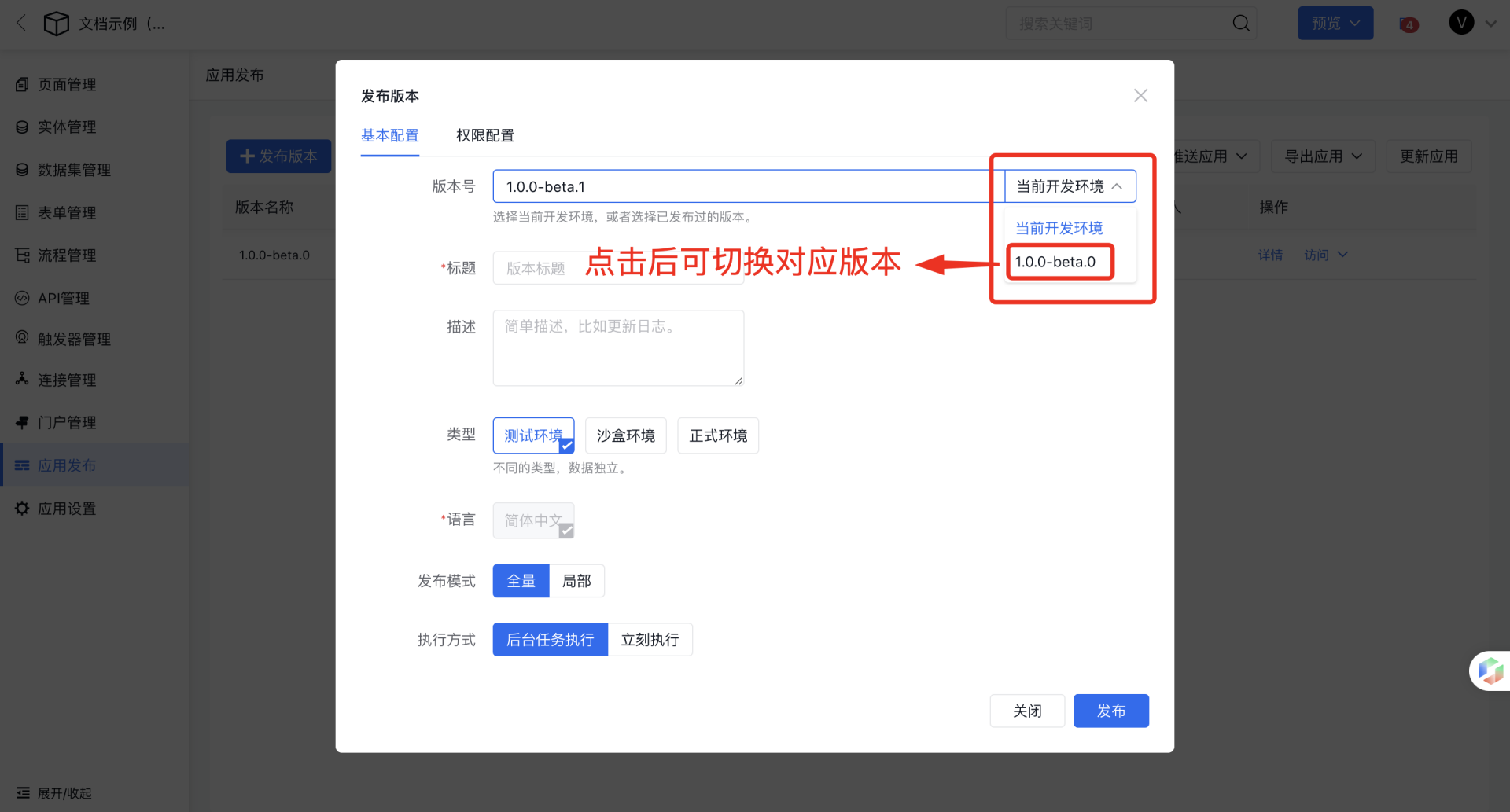Expand the 预览 dropdown button
1510x812 pixels.
[x=1335, y=24]
